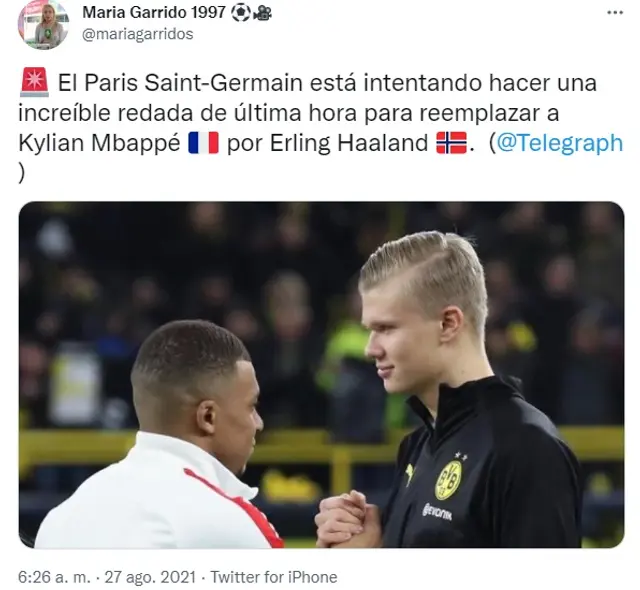Click the tweet text about Paris Saint-Germain

click(x=320, y=127)
